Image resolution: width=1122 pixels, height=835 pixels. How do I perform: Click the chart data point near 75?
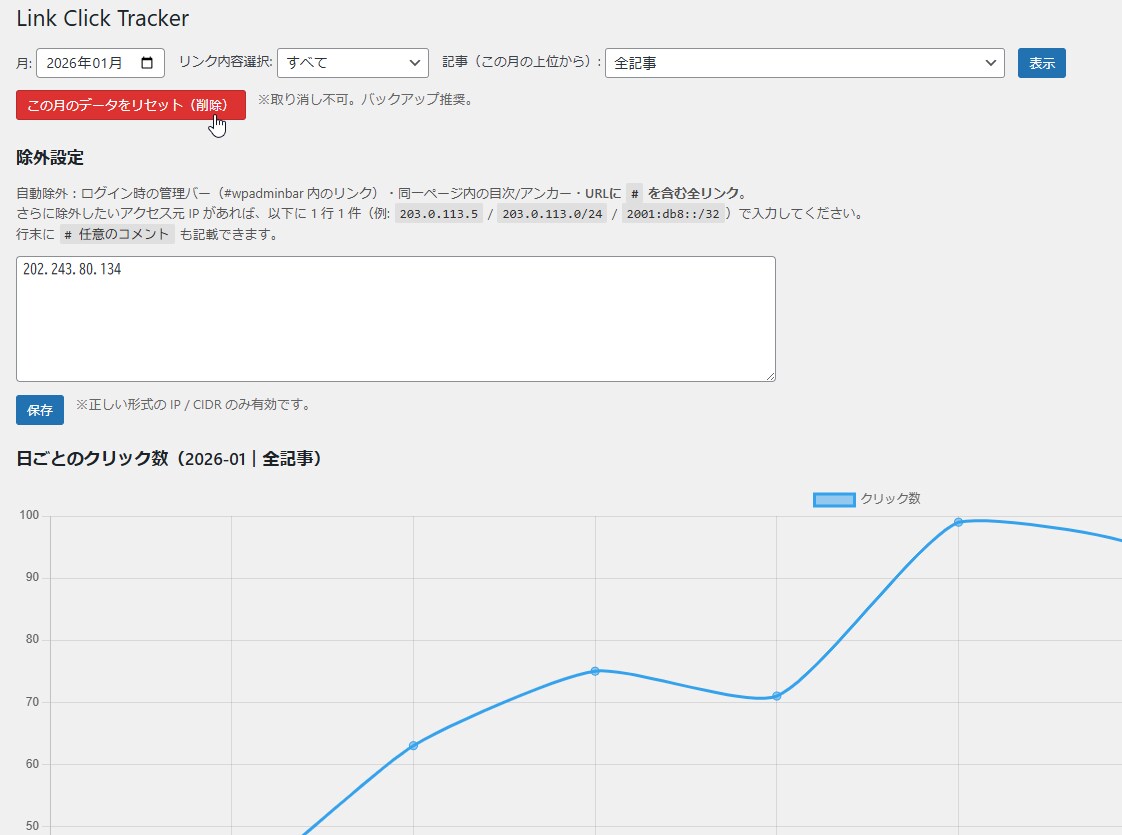click(x=595, y=671)
